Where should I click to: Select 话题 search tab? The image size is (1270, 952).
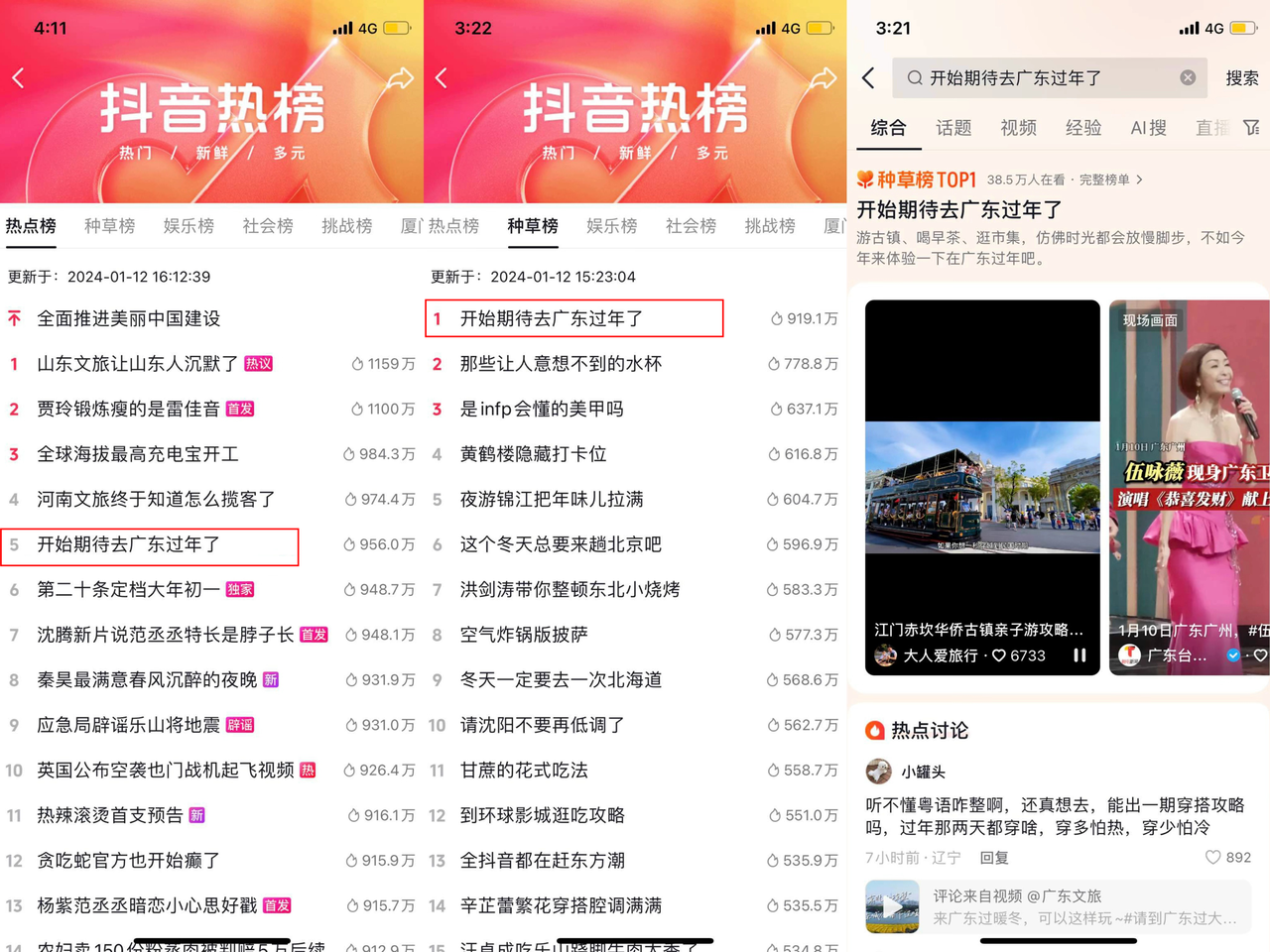(x=953, y=127)
